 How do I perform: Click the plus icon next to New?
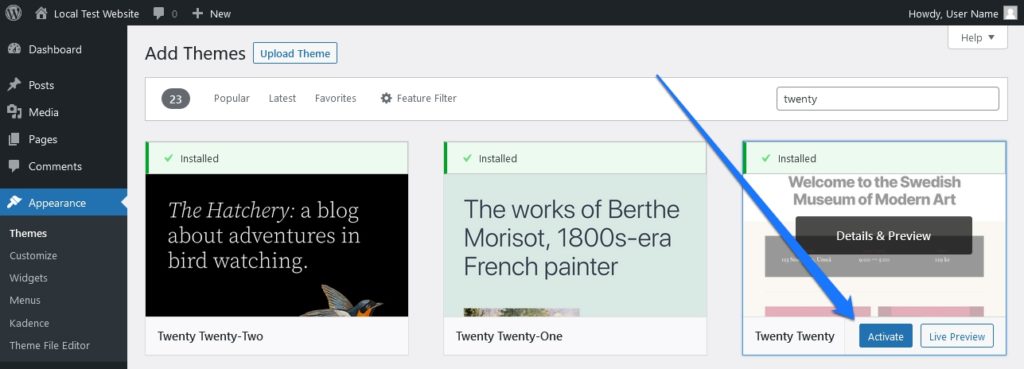pos(197,13)
